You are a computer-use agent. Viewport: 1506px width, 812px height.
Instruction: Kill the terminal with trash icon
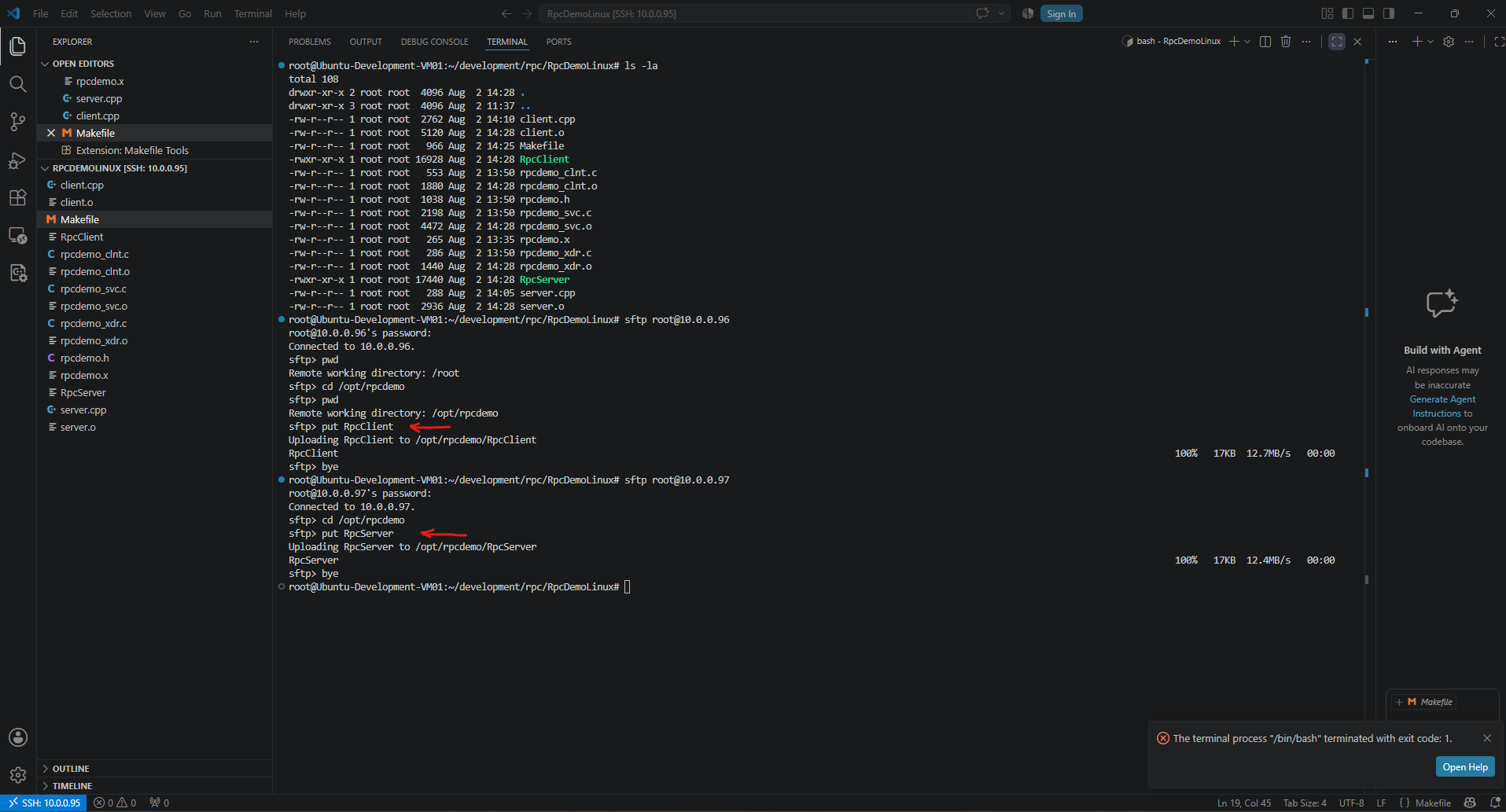1286,42
